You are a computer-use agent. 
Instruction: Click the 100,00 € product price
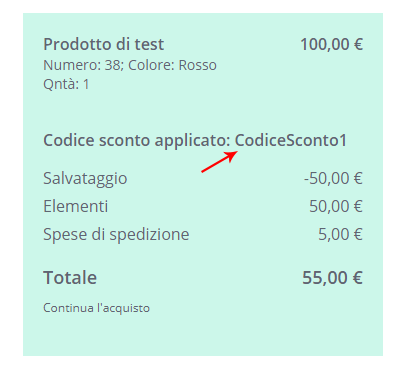pos(332,44)
